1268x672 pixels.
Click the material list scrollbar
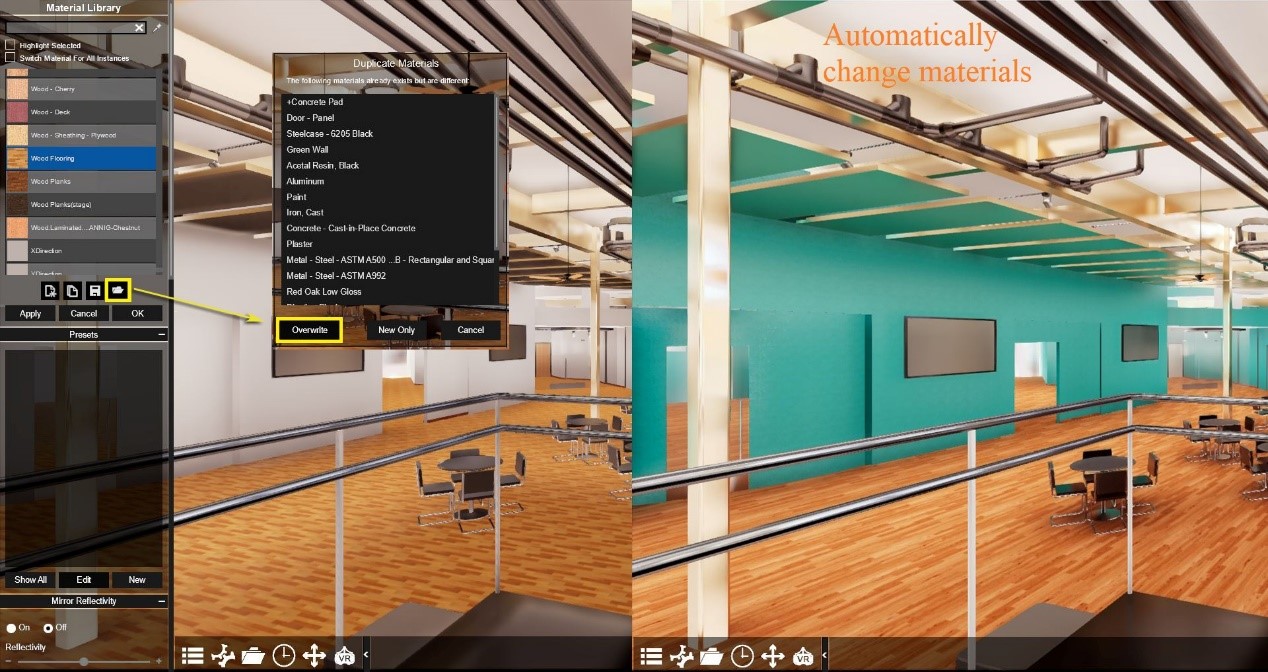coord(160,170)
